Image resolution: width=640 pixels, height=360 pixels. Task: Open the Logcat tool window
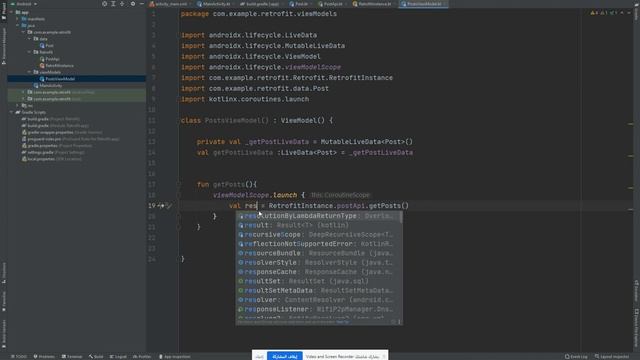(x=118, y=357)
